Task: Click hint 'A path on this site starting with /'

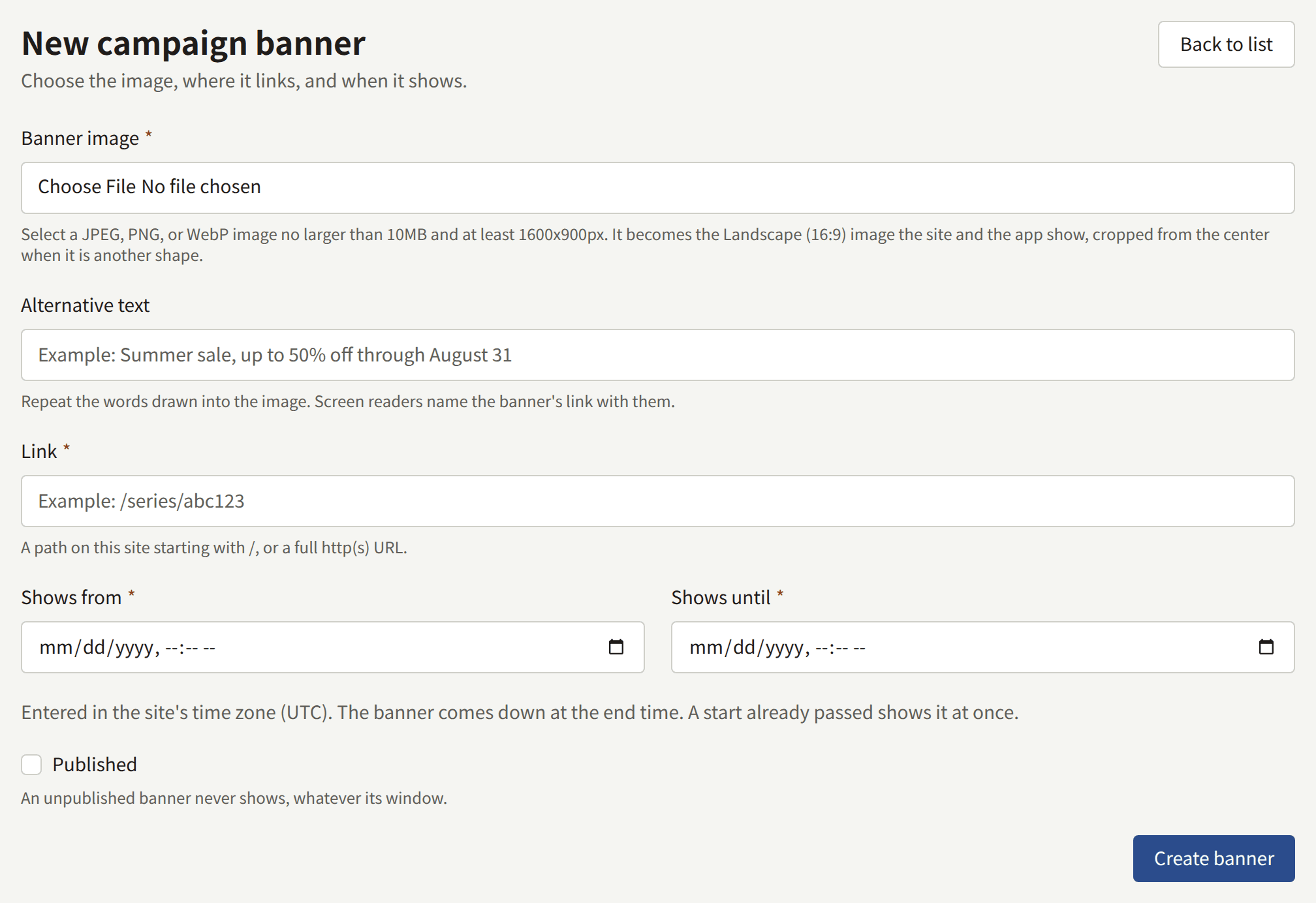Action: 214,547
